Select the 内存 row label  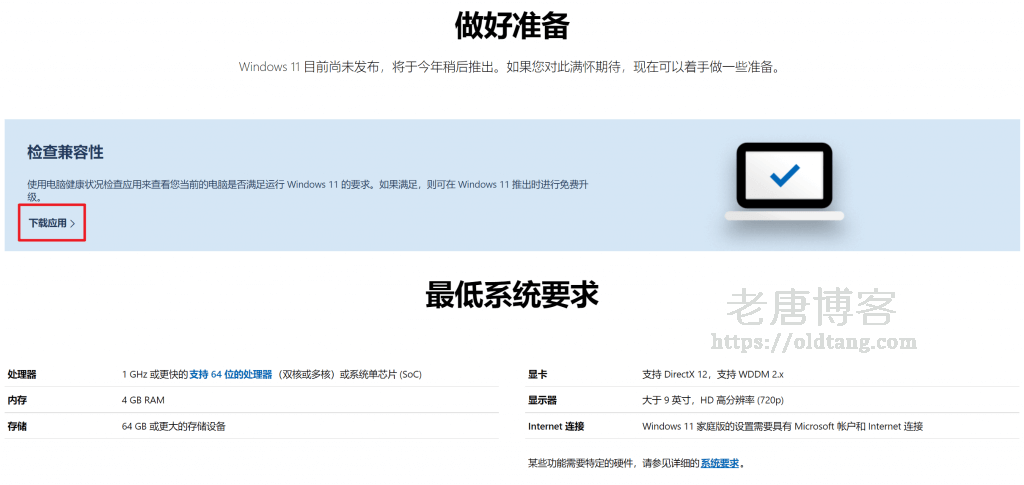[x=17, y=400]
